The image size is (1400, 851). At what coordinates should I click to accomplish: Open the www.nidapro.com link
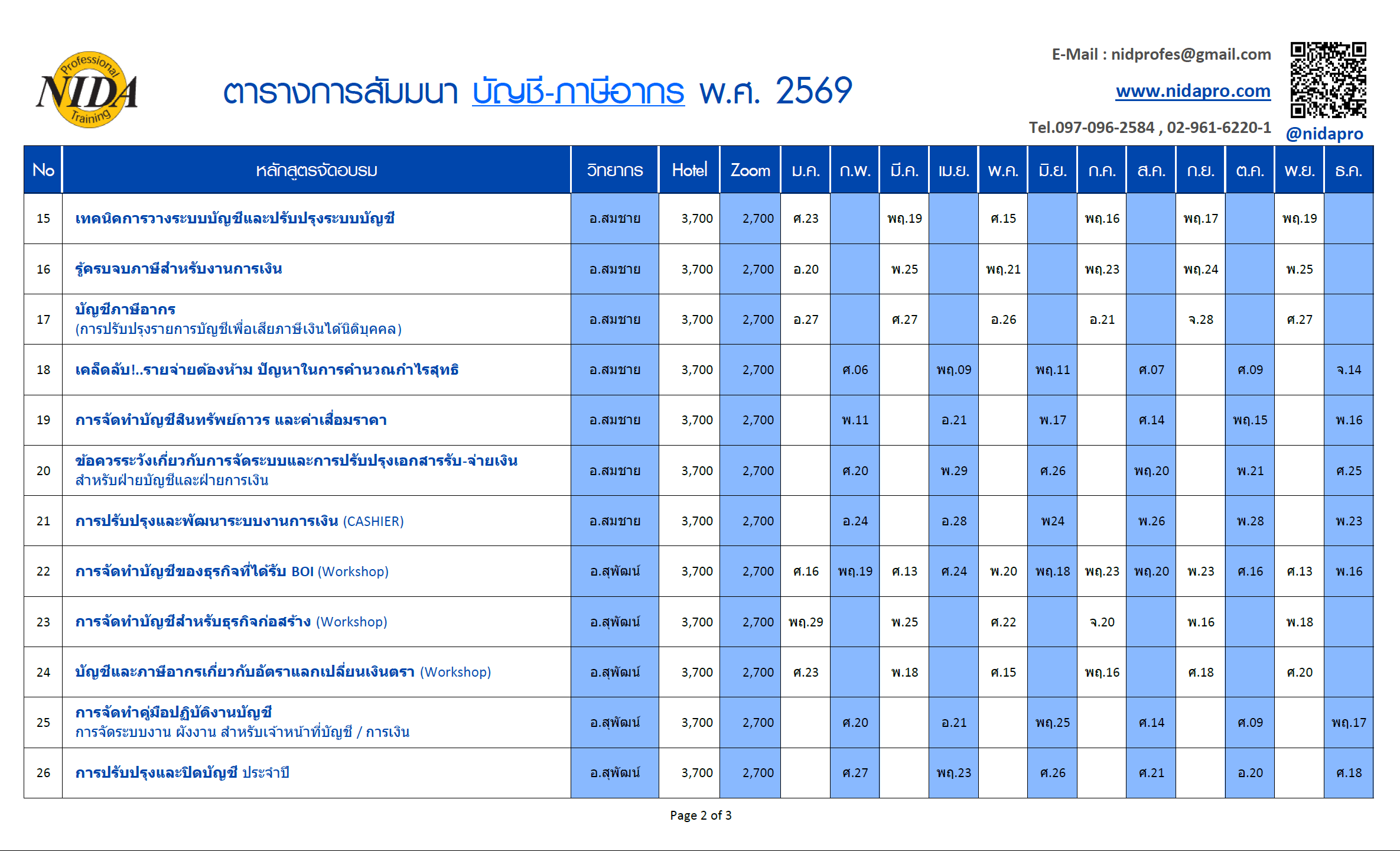pos(1193,91)
